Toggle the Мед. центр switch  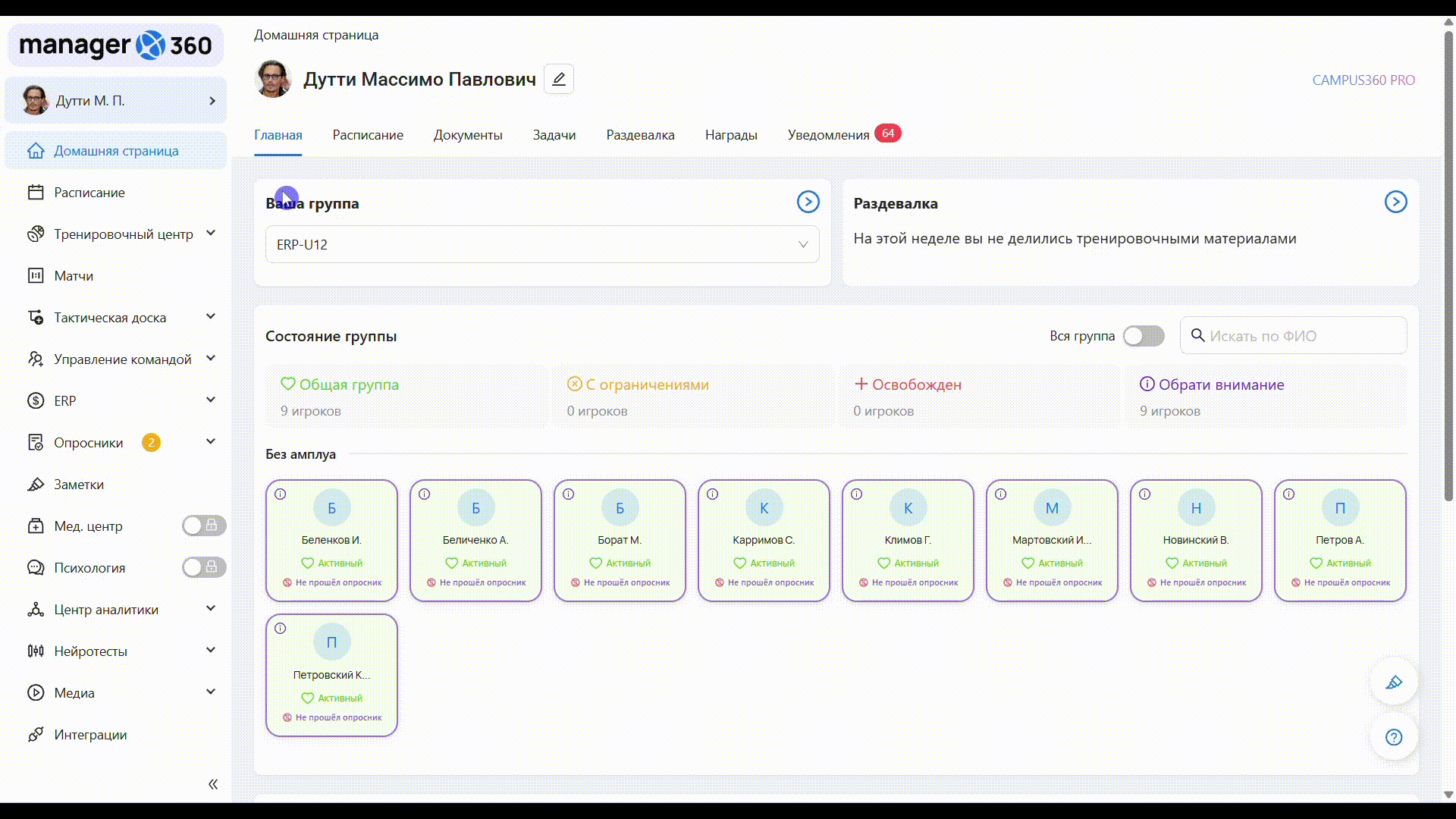203,526
